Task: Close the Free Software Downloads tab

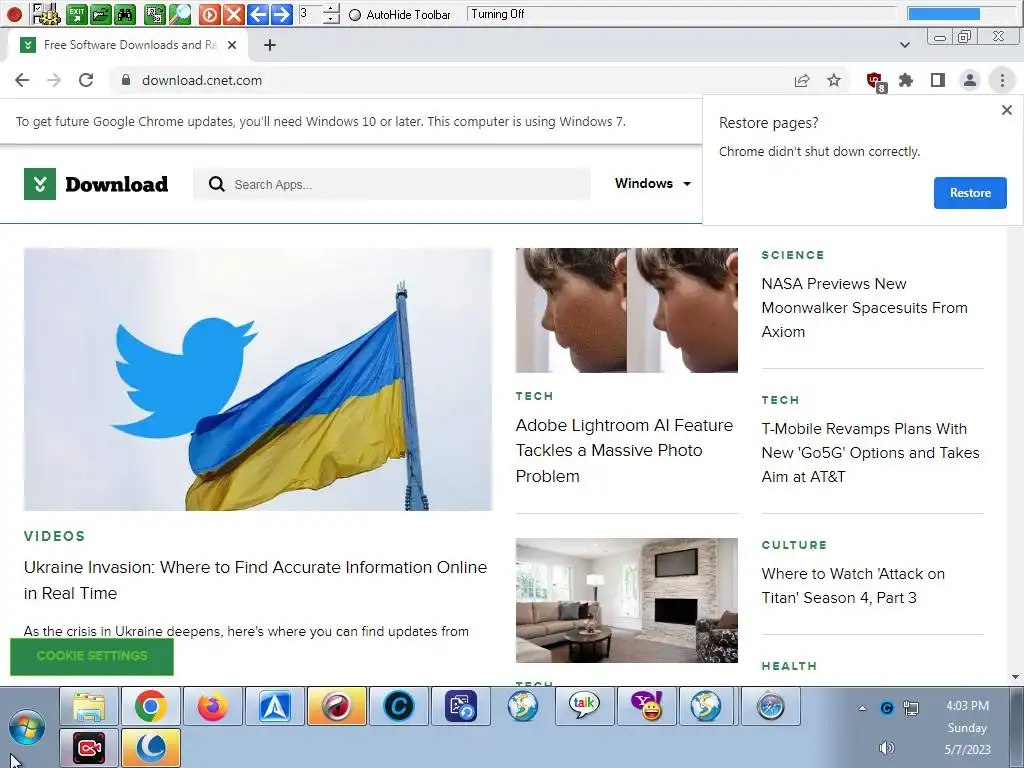Action: point(232,45)
